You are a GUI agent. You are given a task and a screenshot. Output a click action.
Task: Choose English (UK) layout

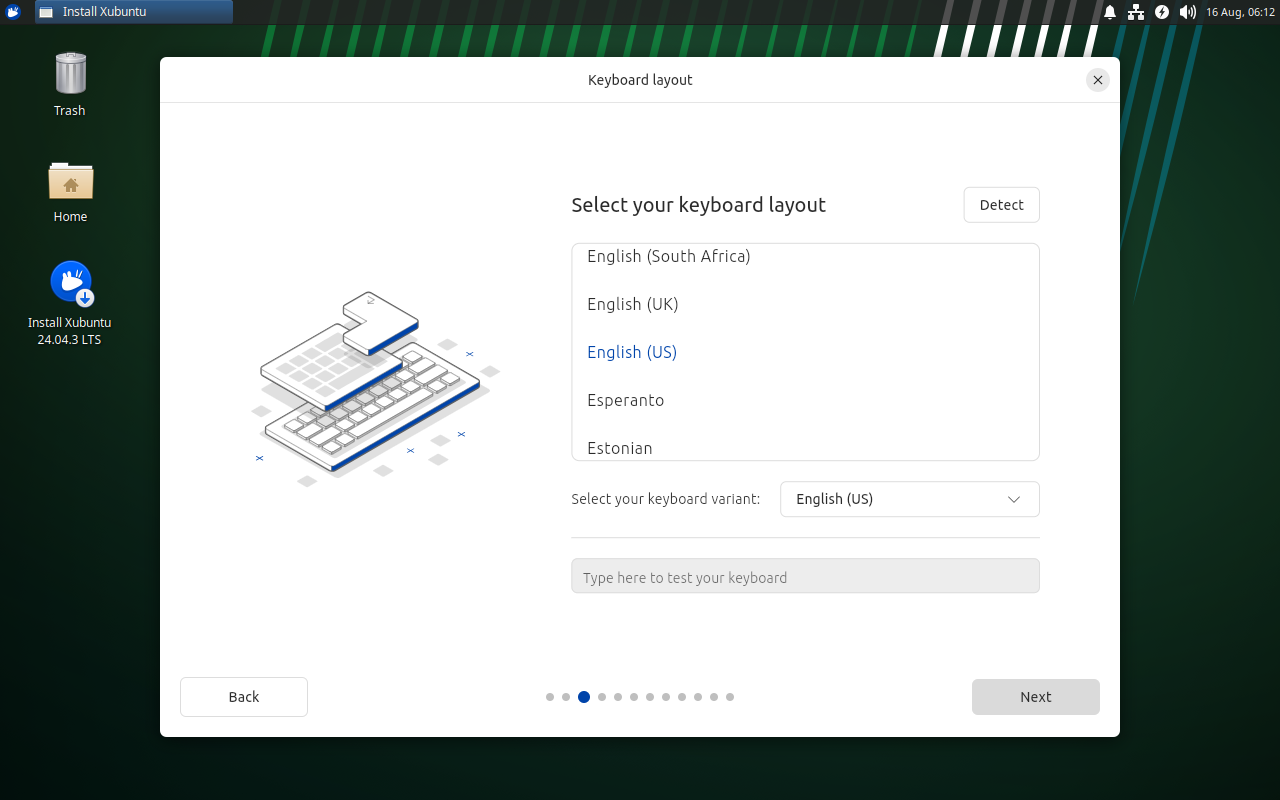point(805,304)
